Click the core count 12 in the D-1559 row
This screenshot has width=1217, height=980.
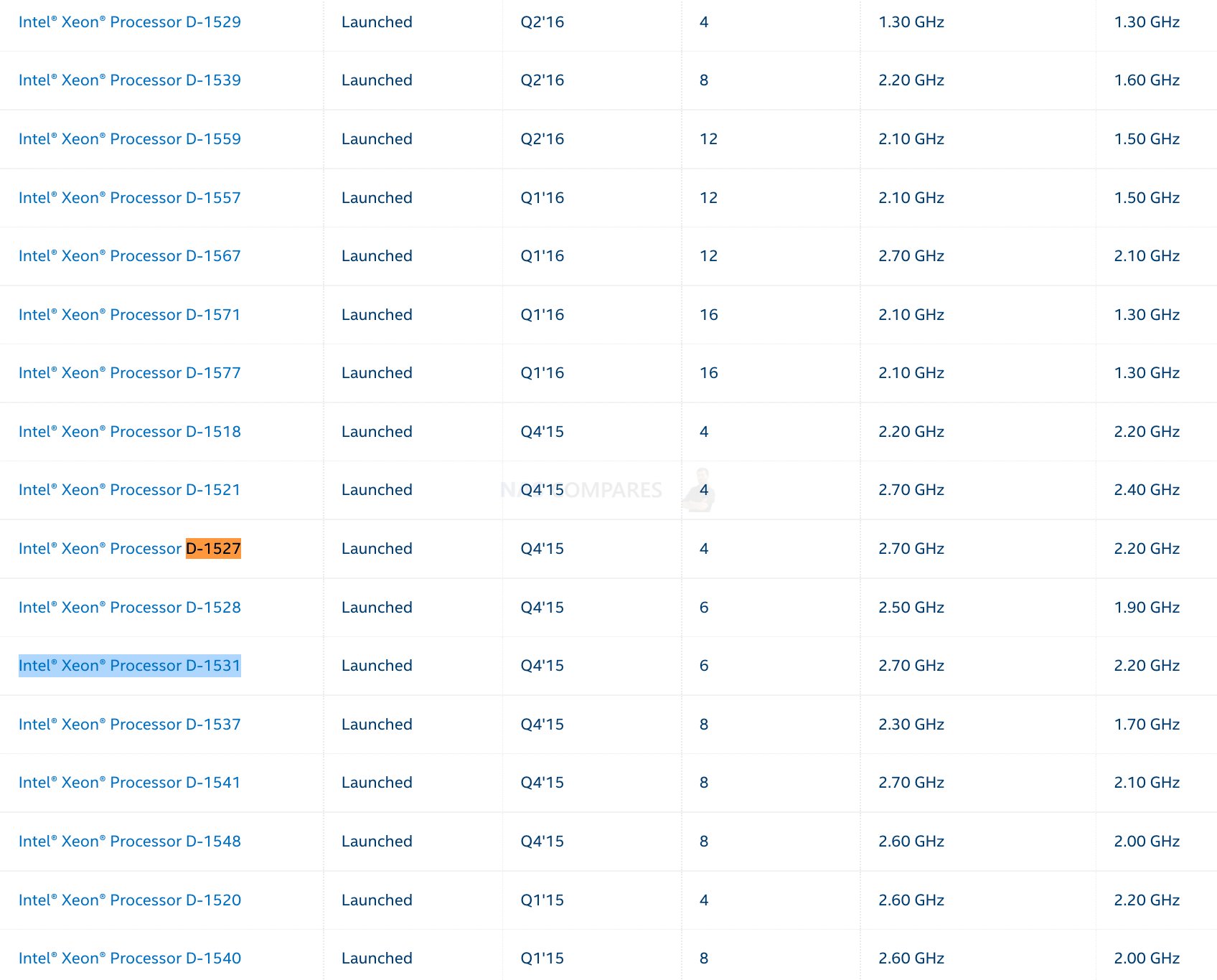(709, 139)
